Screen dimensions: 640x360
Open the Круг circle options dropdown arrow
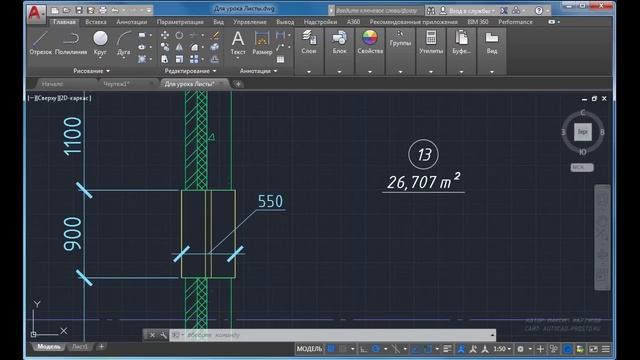coord(100,58)
